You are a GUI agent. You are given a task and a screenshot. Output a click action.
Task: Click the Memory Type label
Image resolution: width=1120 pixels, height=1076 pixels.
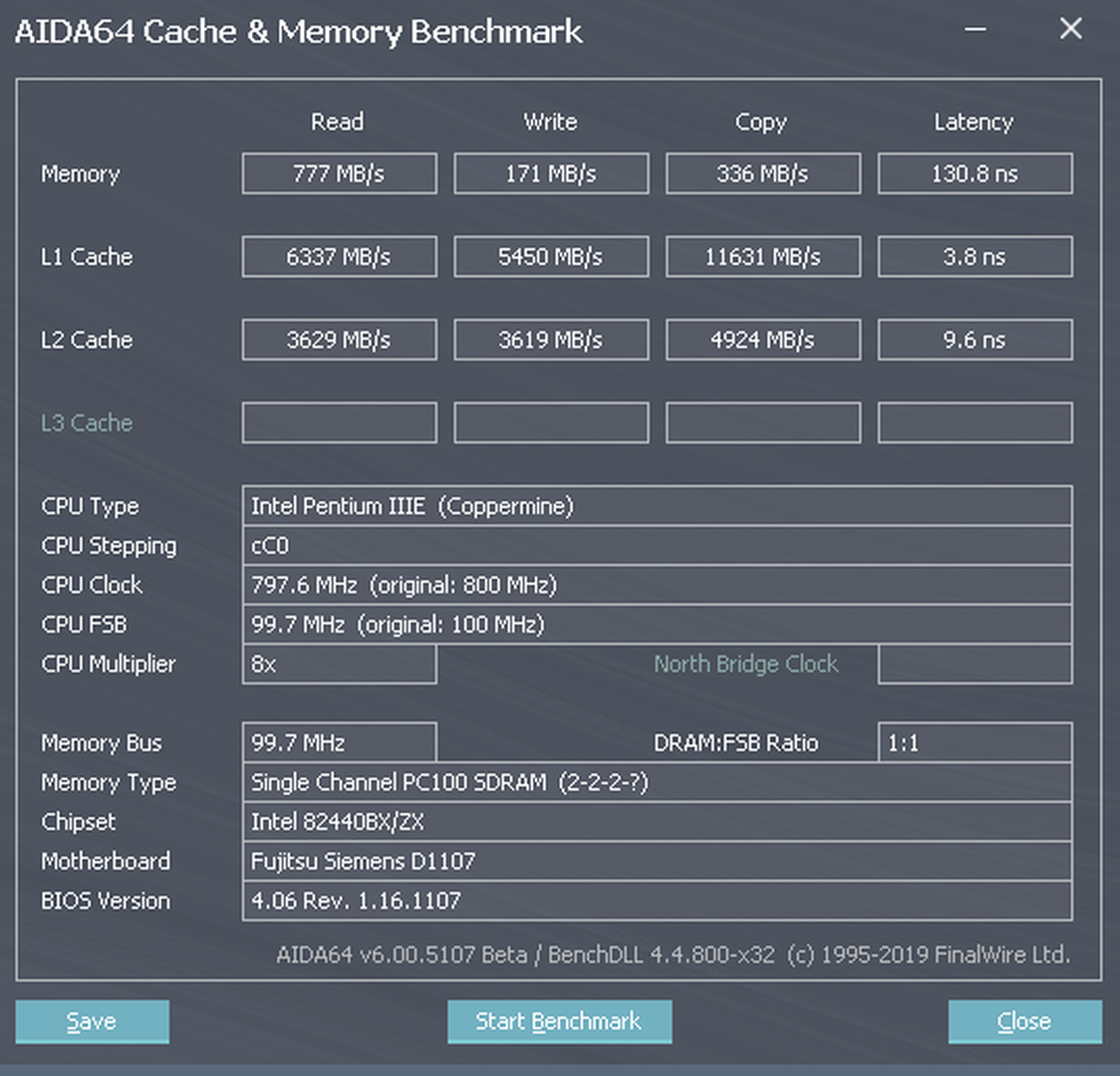coord(109,783)
